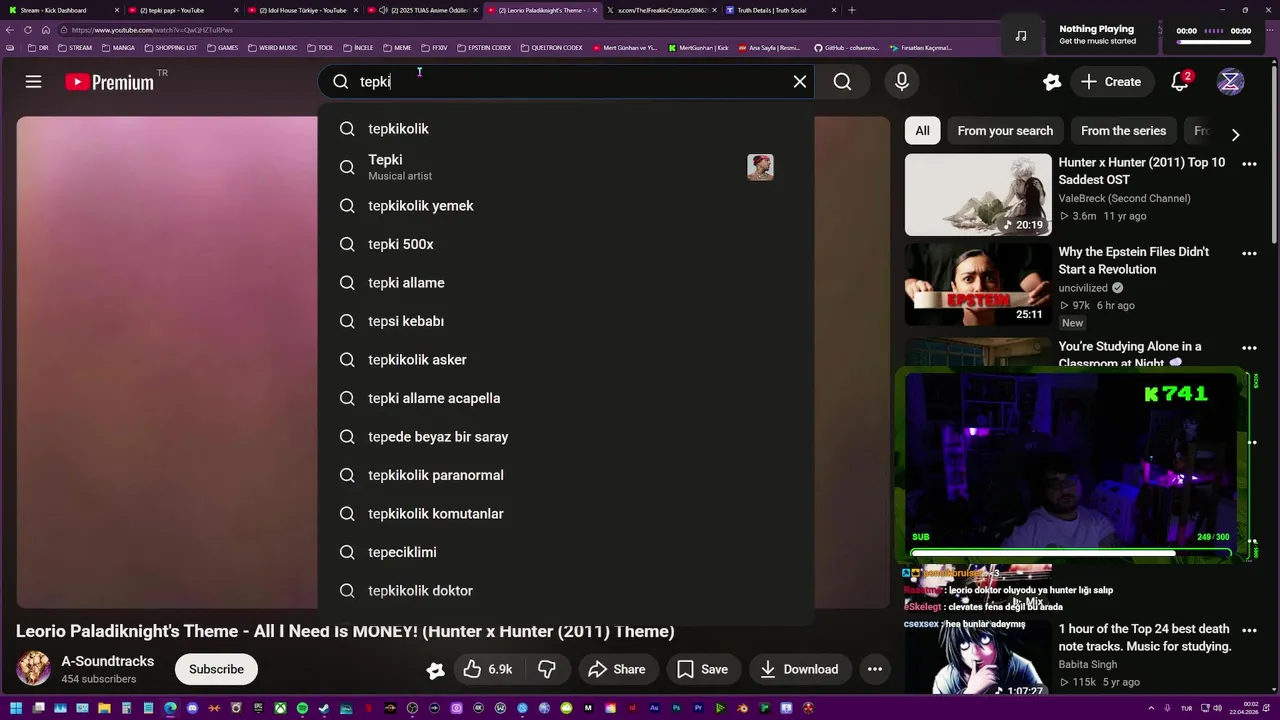The width and height of the screenshot is (1280, 720).
Task: Click the browser address bar URL
Action: point(152,30)
